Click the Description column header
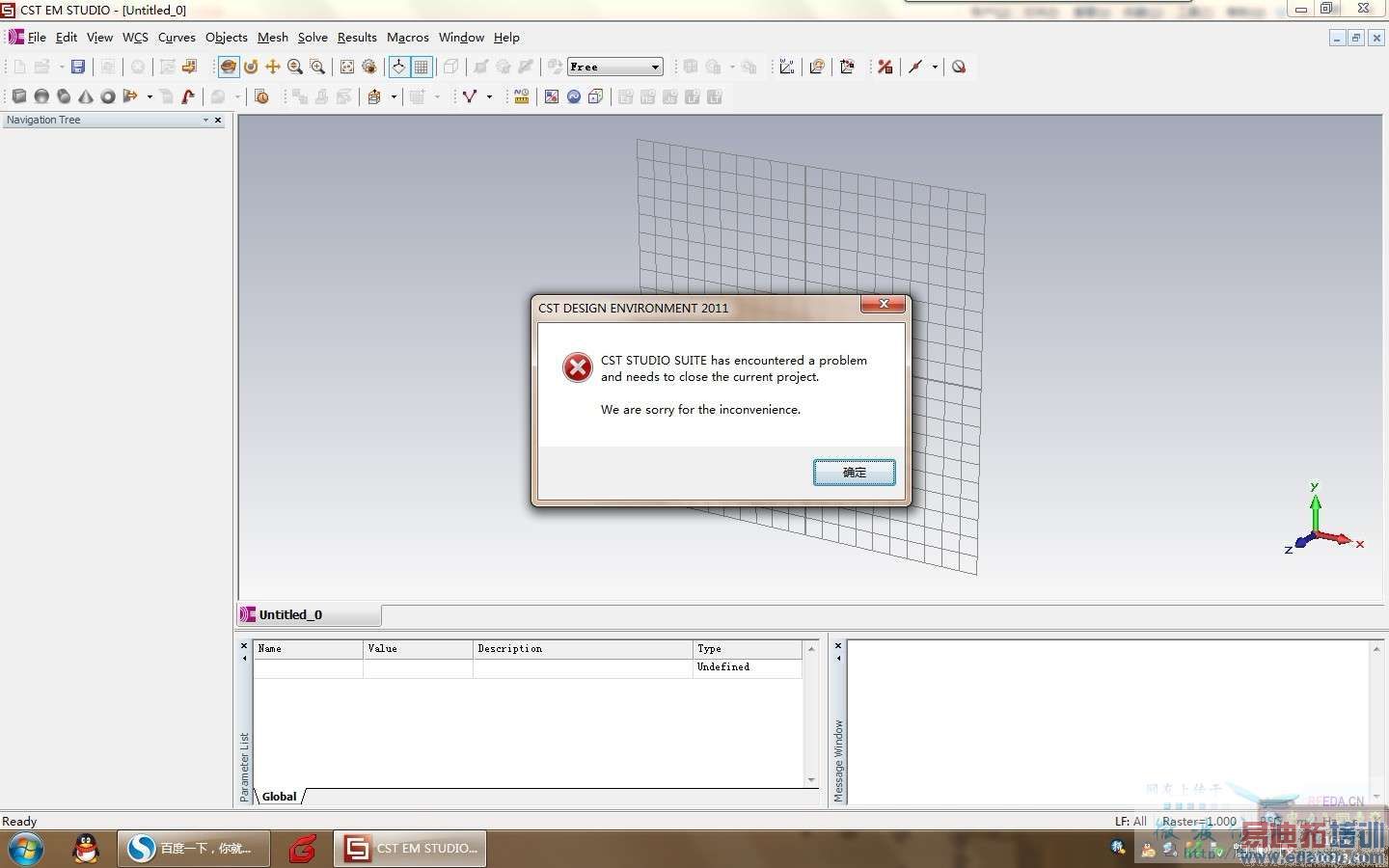Image resolution: width=1389 pixels, height=868 pixels. pos(583,649)
